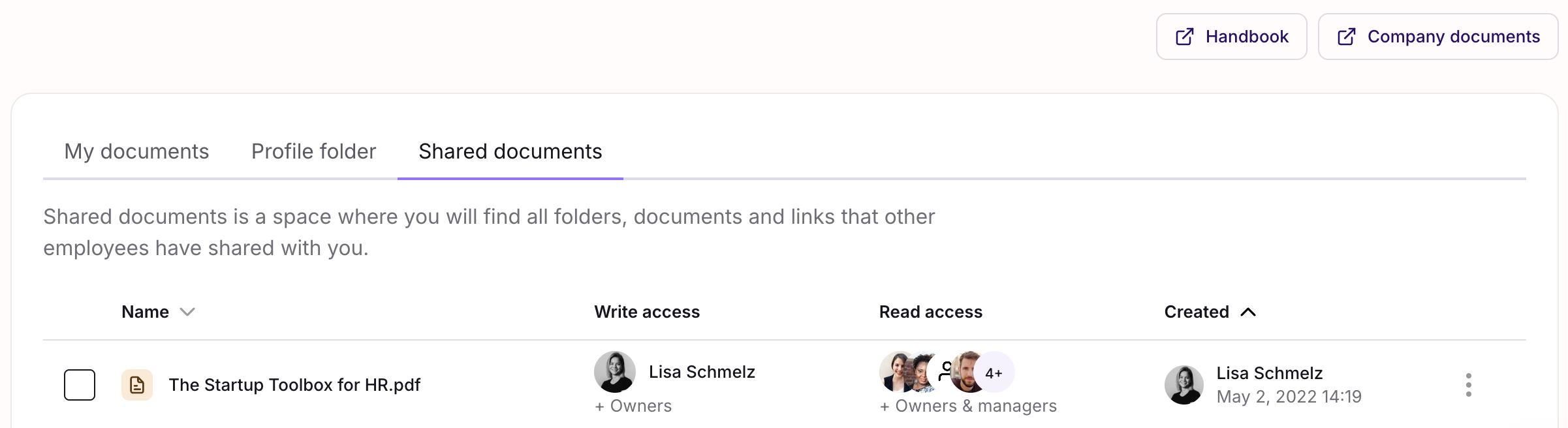Switch to the Profile folder tab

tap(313, 151)
